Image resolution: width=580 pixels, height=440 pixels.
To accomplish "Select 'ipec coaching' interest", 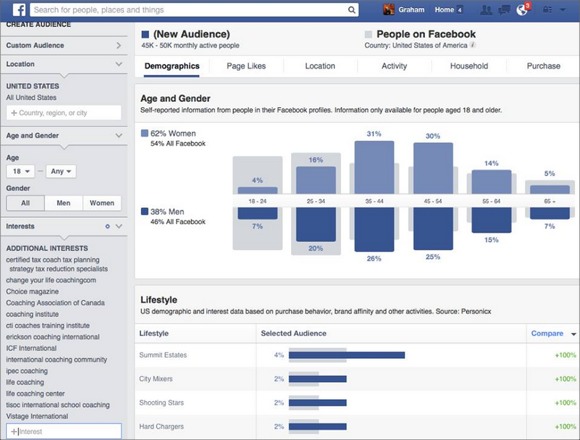I will tap(27, 371).
